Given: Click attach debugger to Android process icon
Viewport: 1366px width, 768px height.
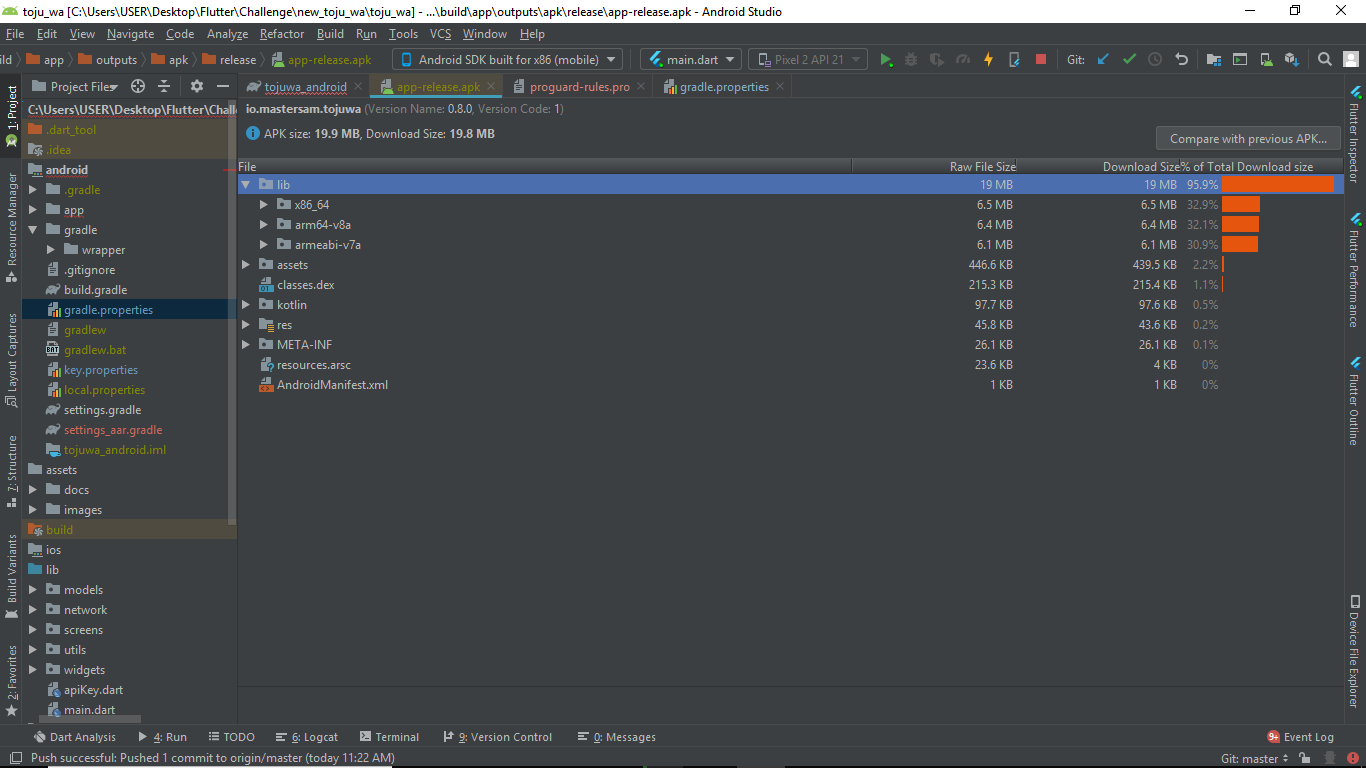Looking at the screenshot, I should click(1014, 60).
